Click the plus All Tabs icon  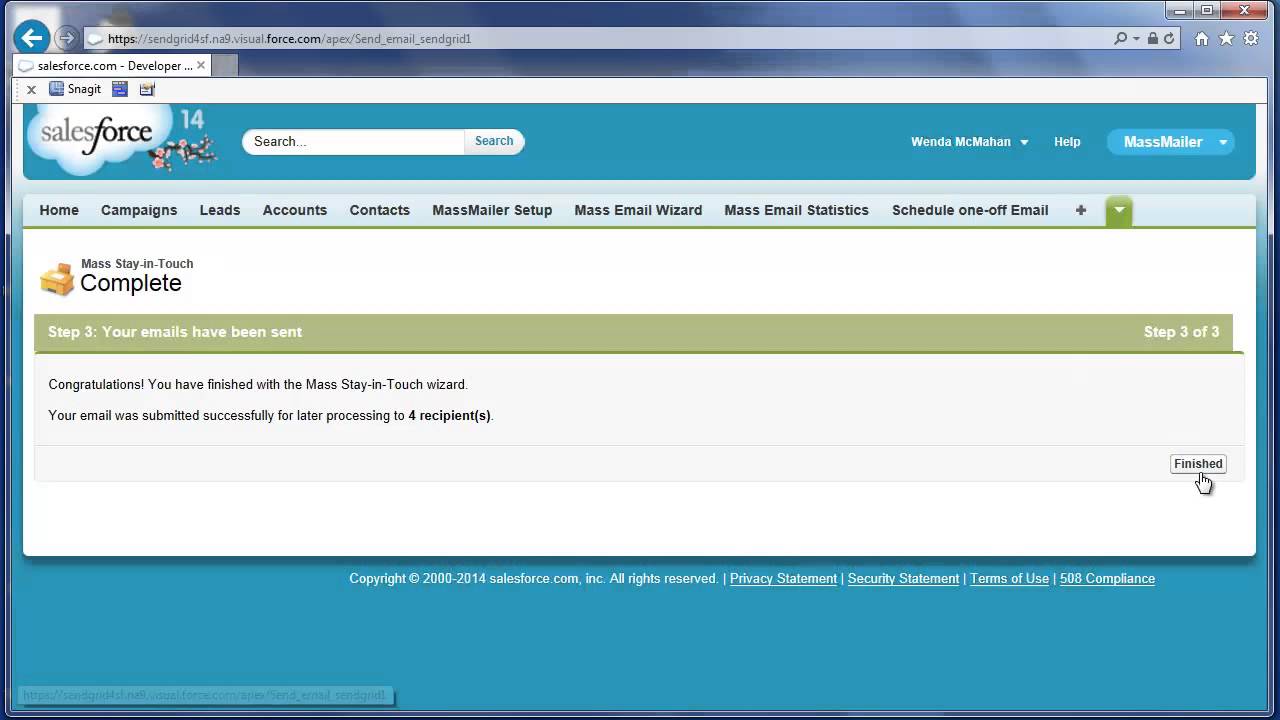pyautogui.click(x=1081, y=210)
